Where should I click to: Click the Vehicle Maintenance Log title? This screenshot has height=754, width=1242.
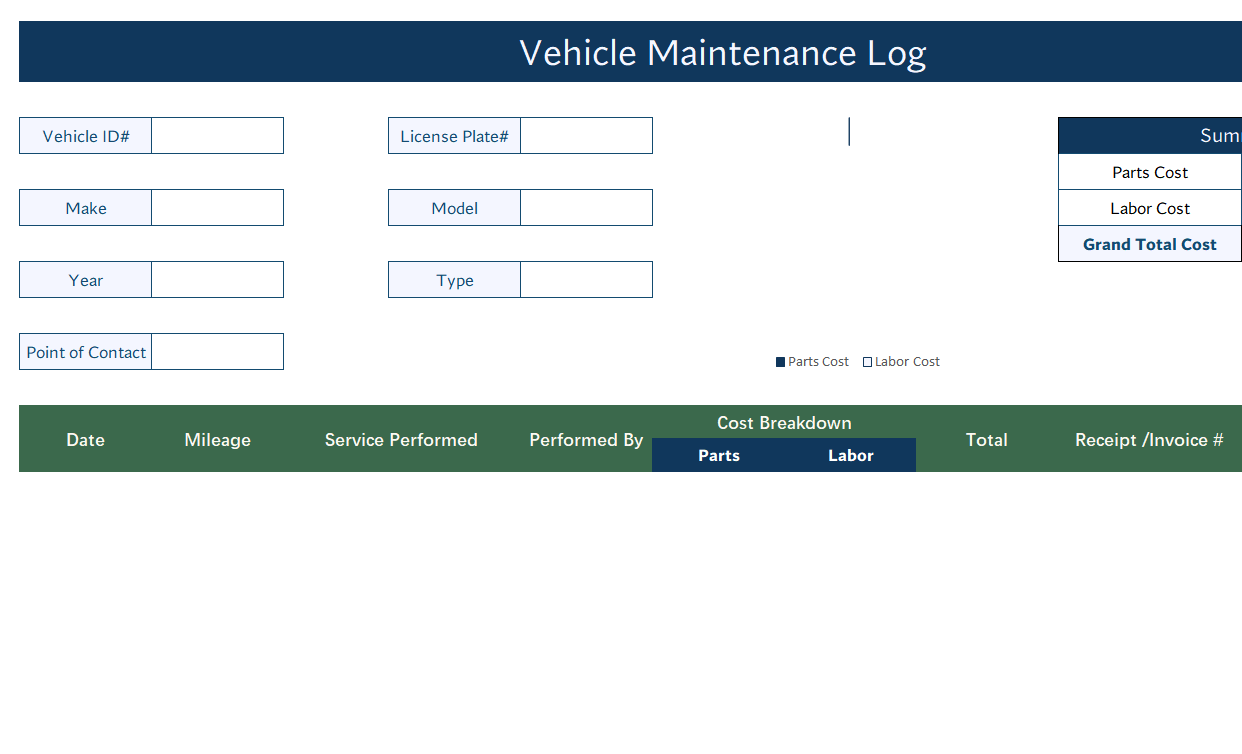(723, 52)
